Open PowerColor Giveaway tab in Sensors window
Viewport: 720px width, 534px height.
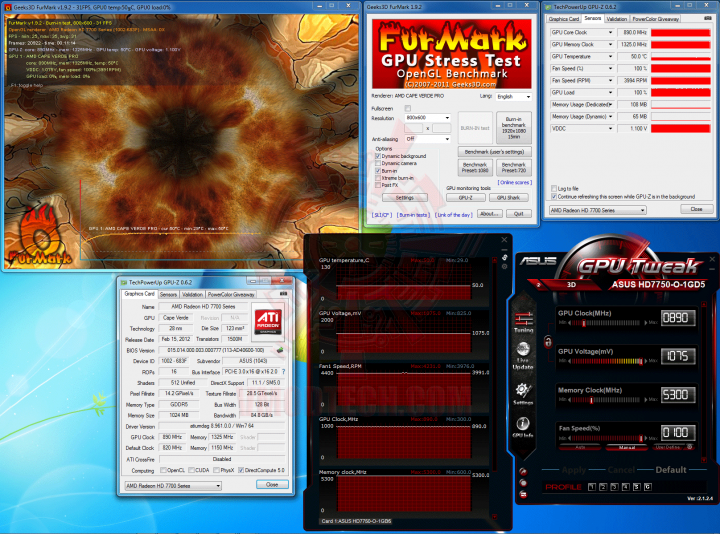coord(655,19)
